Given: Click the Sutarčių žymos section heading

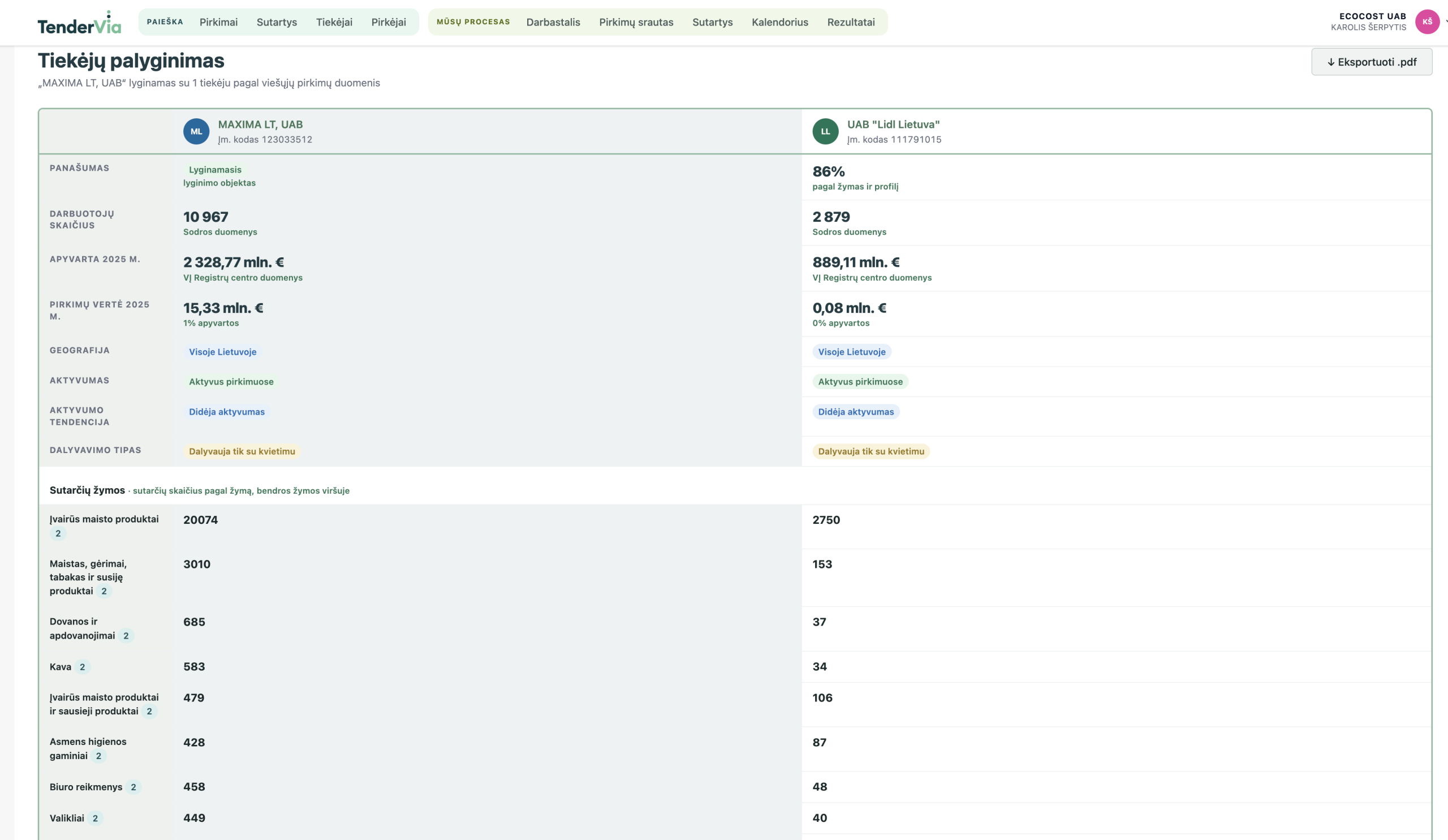Looking at the screenshot, I should 87,490.
